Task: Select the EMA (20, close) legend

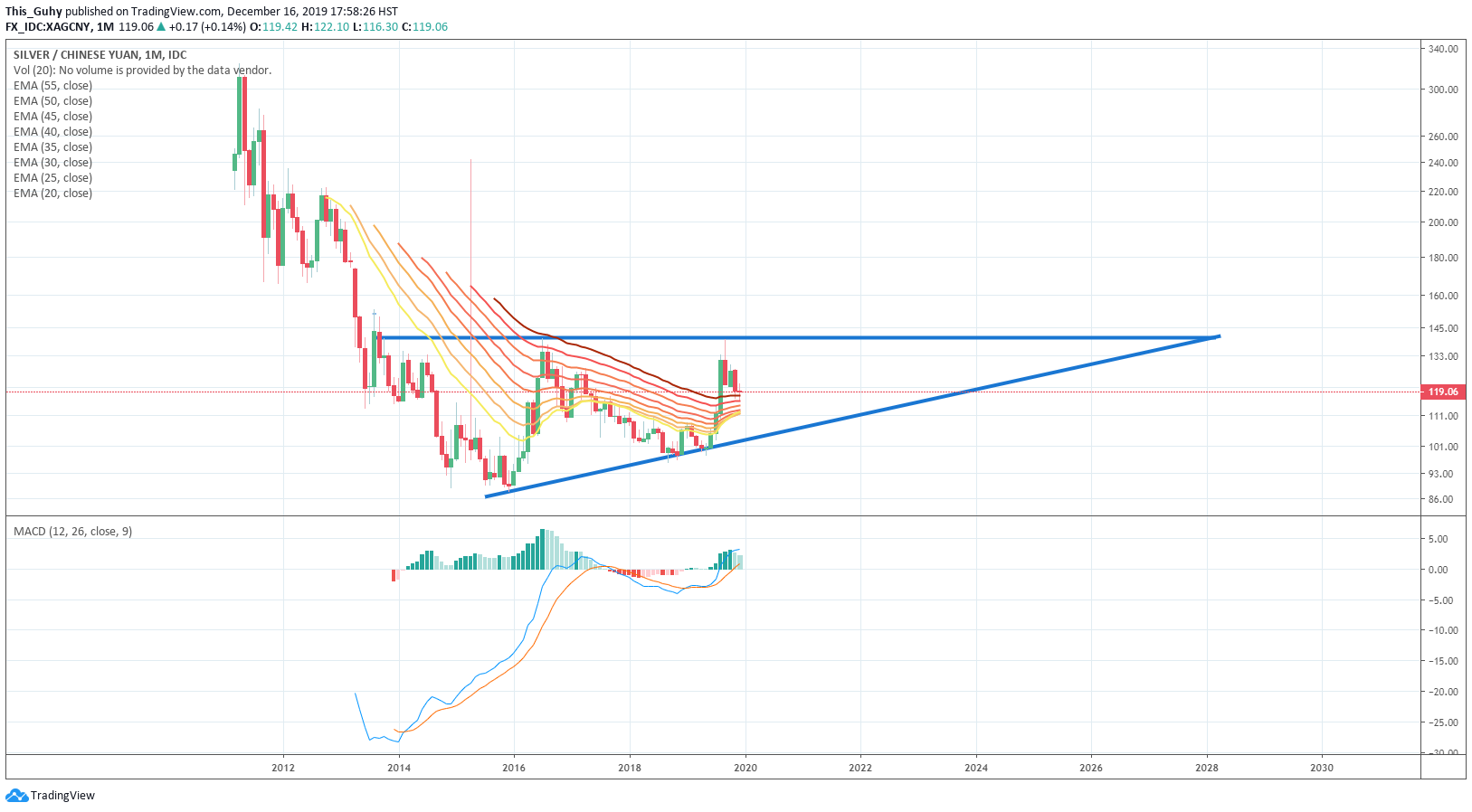Action: point(52,194)
